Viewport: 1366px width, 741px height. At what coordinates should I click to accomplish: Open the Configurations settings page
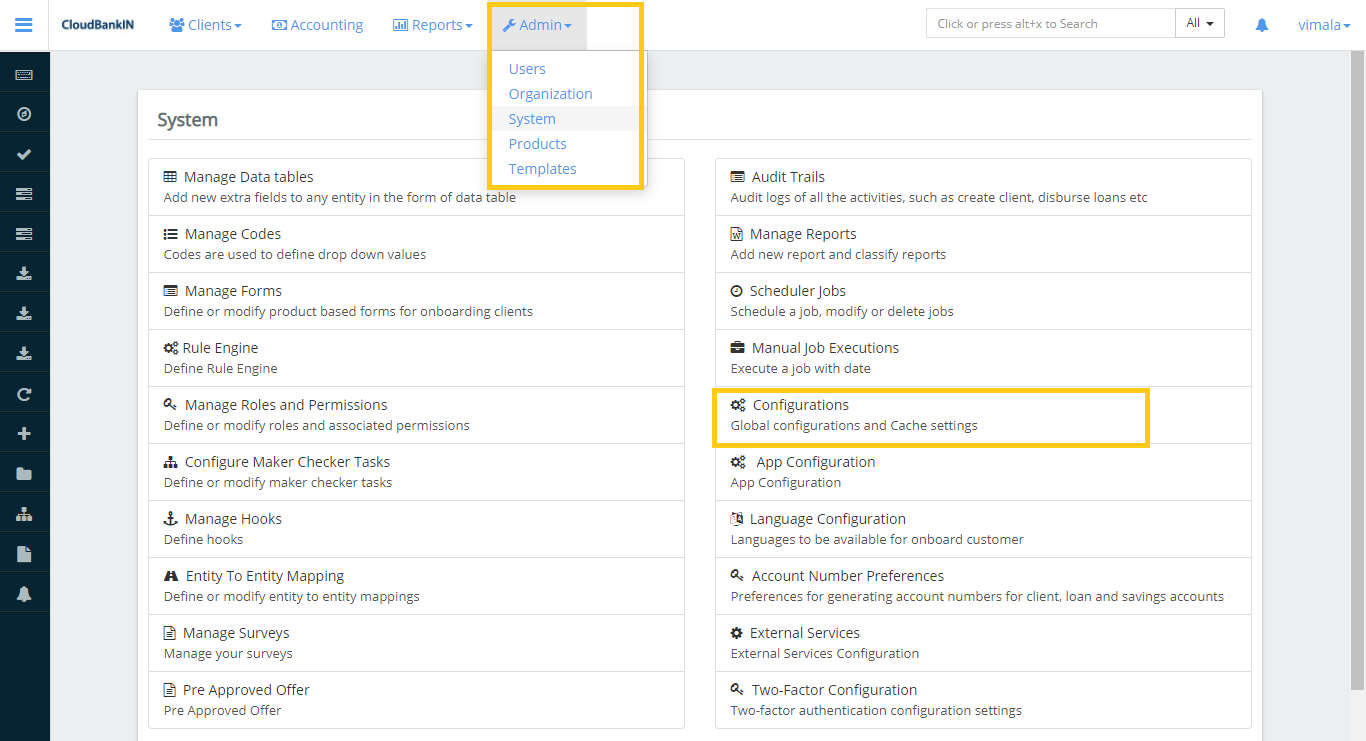tap(799, 405)
